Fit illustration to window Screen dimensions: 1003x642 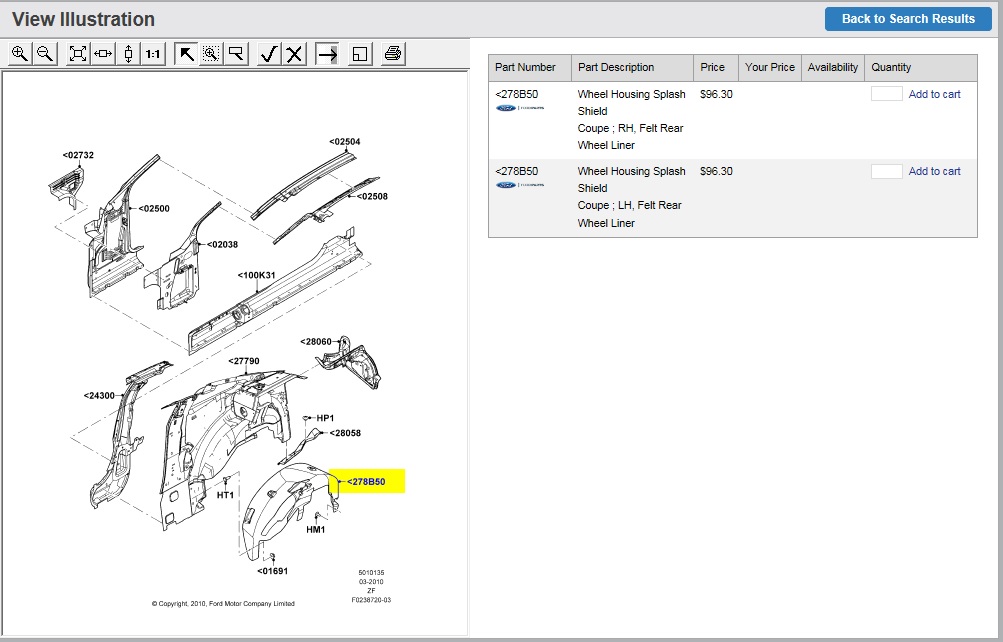click(78, 54)
